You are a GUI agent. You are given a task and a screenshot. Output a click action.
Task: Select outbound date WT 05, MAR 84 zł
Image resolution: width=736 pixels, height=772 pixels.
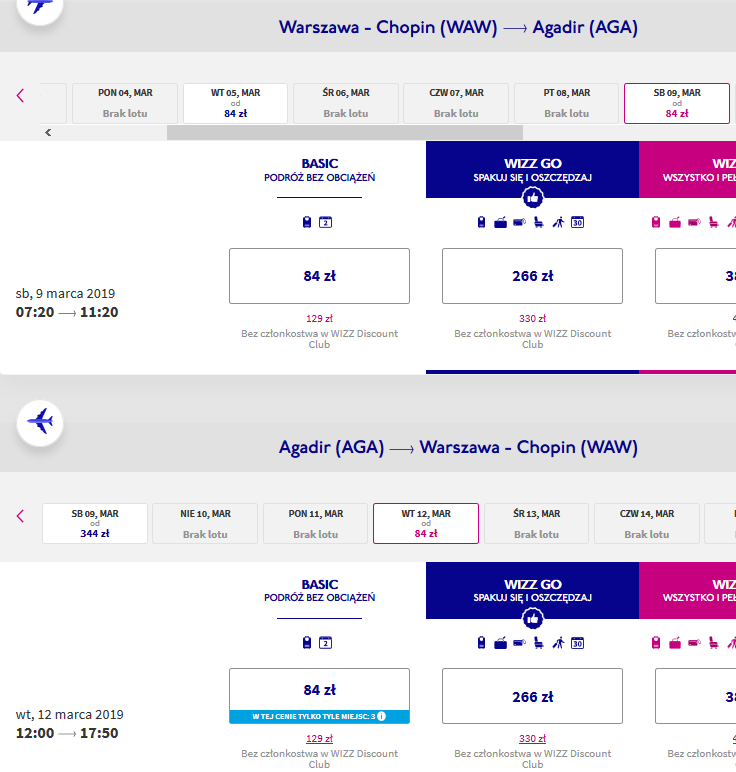tap(235, 103)
